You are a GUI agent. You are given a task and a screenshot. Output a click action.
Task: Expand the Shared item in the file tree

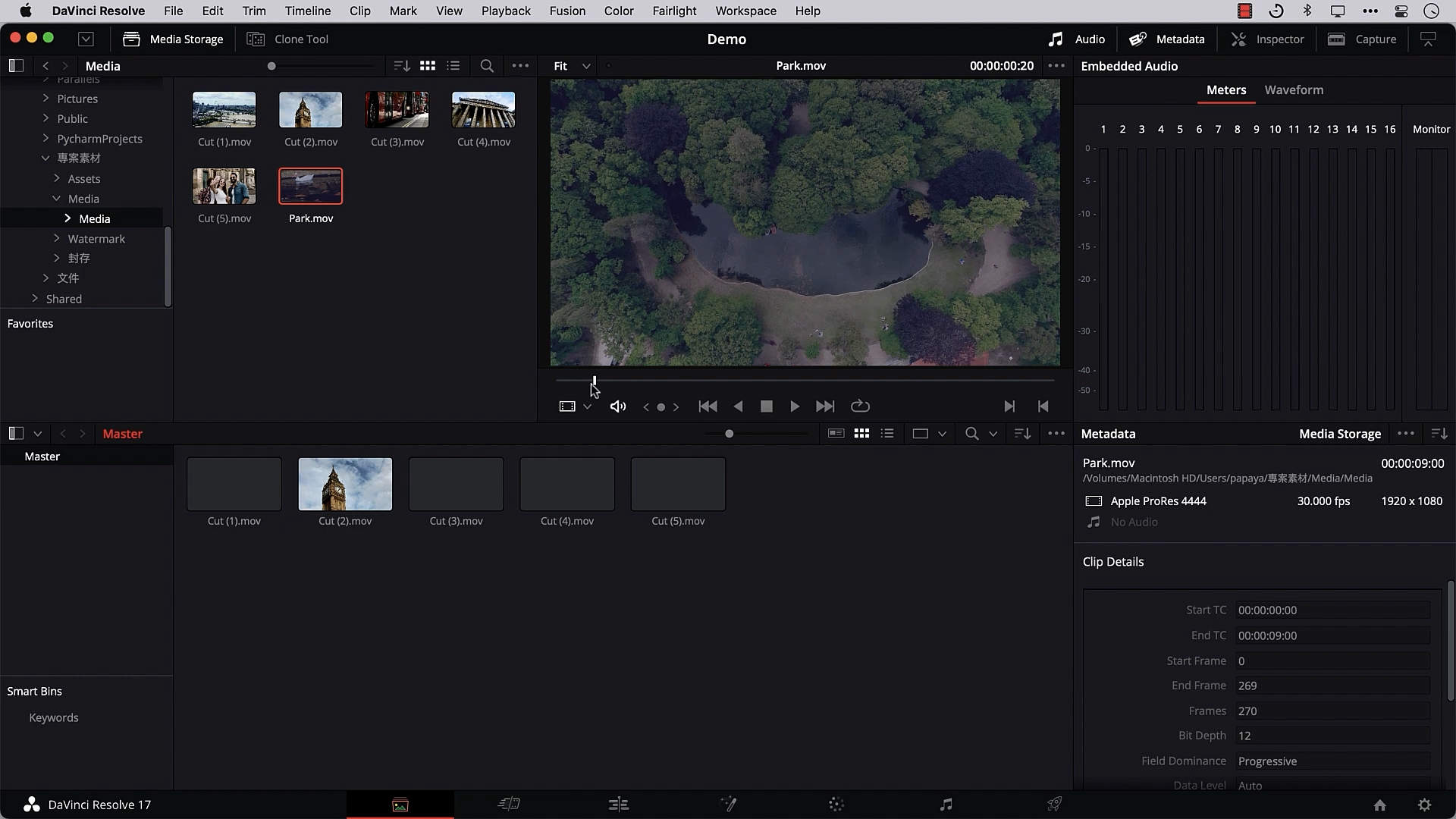(x=33, y=298)
